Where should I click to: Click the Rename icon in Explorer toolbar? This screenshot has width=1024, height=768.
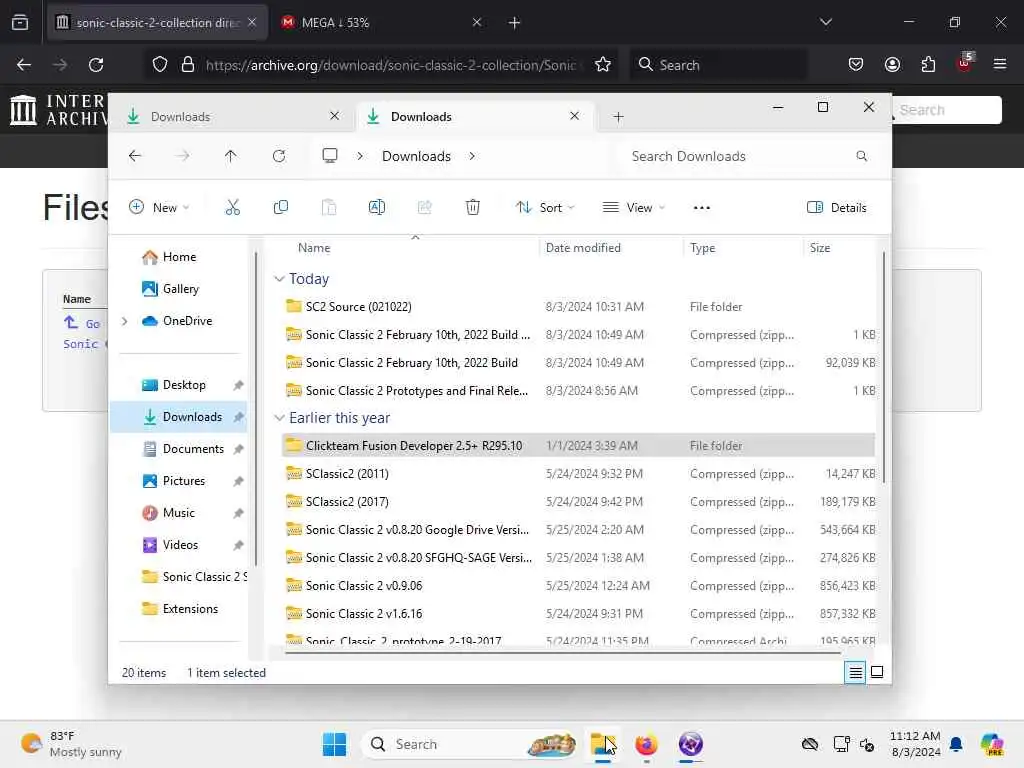pos(377,208)
